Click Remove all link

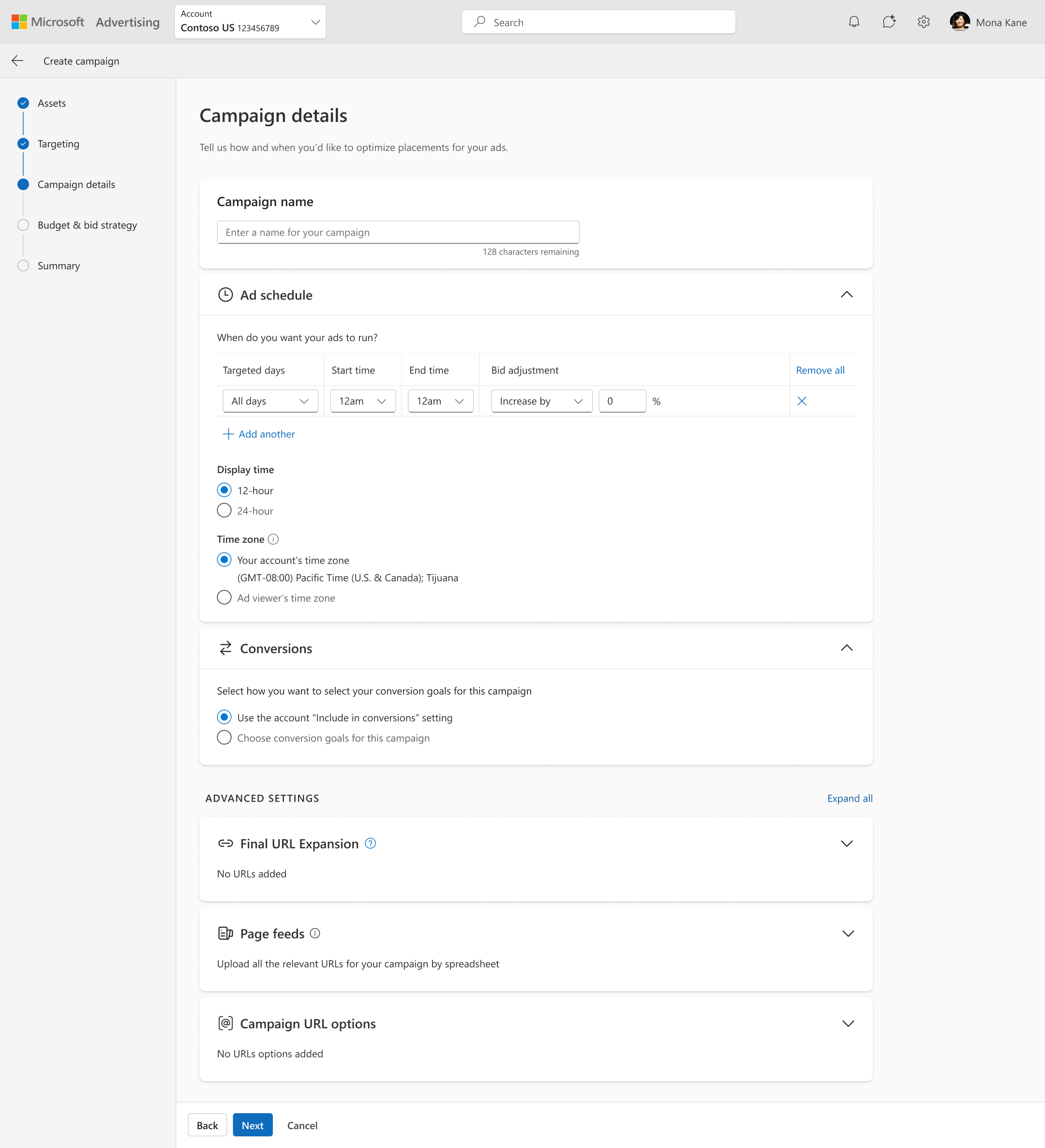point(820,370)
